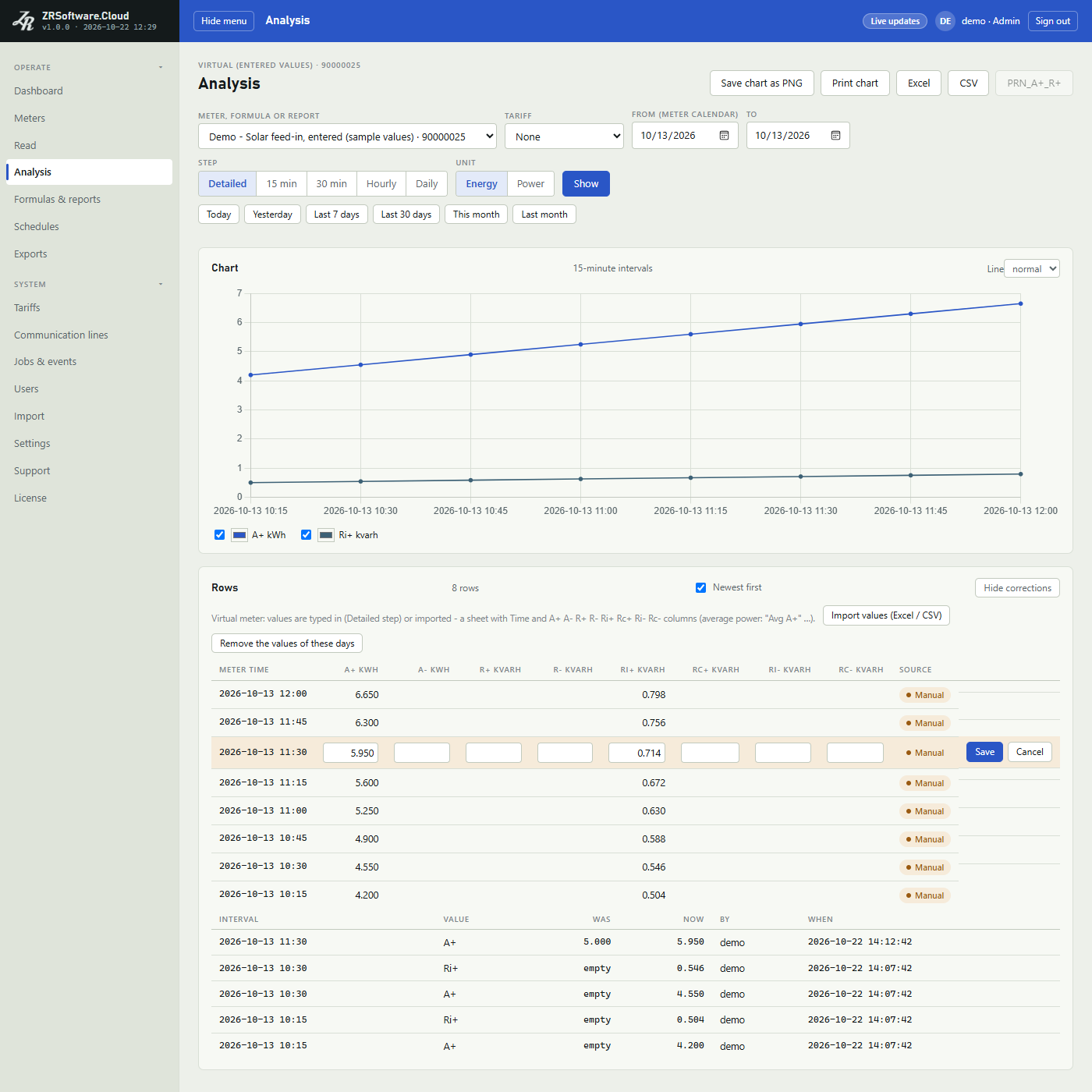Select the Energy unit option
Viewport: 1092px width, 1092px height.
point(481,184)
